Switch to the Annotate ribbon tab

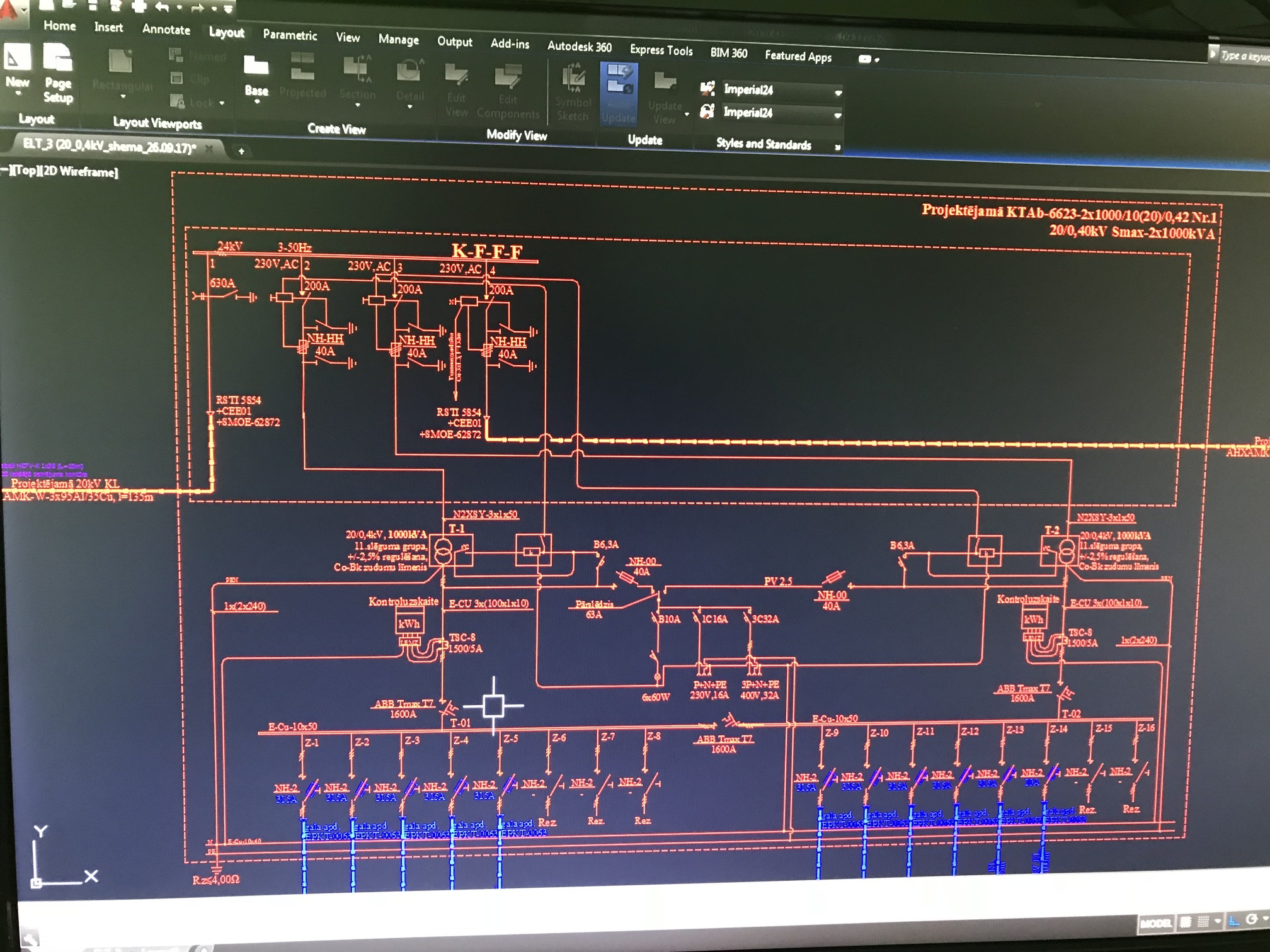[166, 29]
